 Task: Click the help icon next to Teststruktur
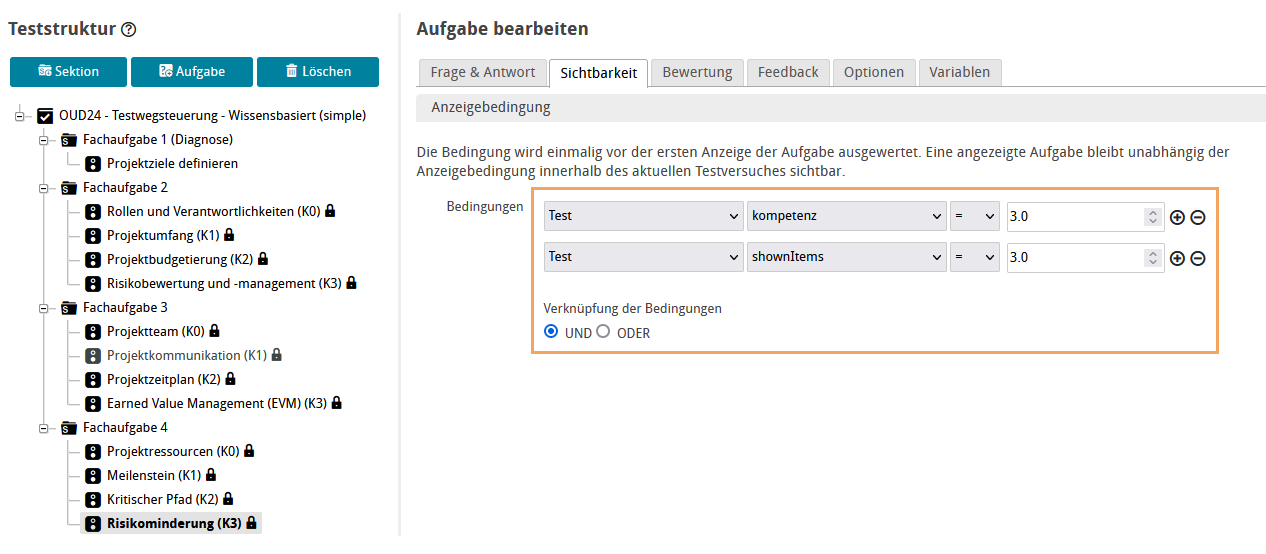[129, 30]
